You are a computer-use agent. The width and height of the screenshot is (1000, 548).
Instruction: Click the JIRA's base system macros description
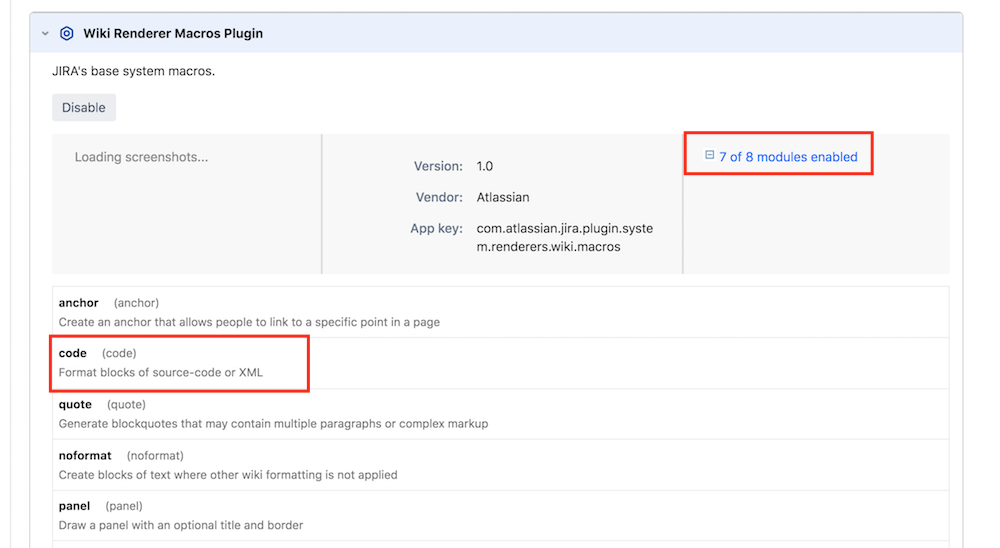133,71
